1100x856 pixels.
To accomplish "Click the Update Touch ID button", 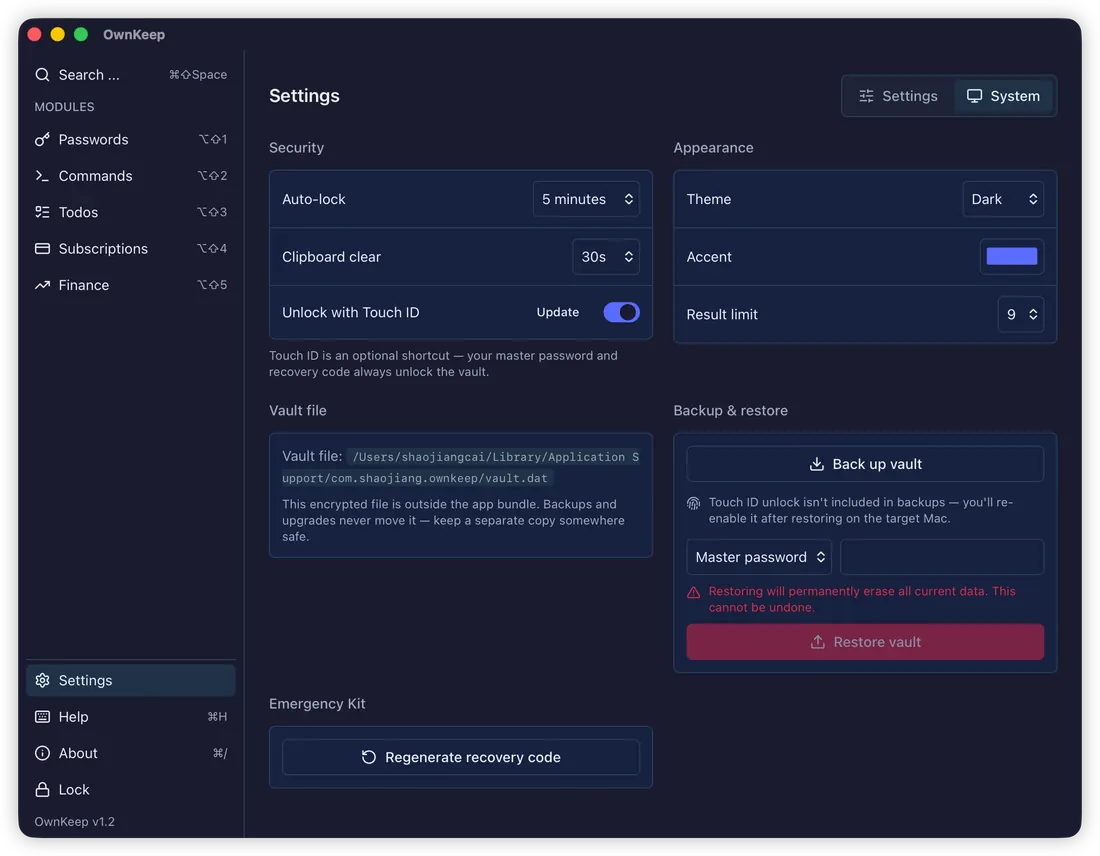I will [558, 312].
